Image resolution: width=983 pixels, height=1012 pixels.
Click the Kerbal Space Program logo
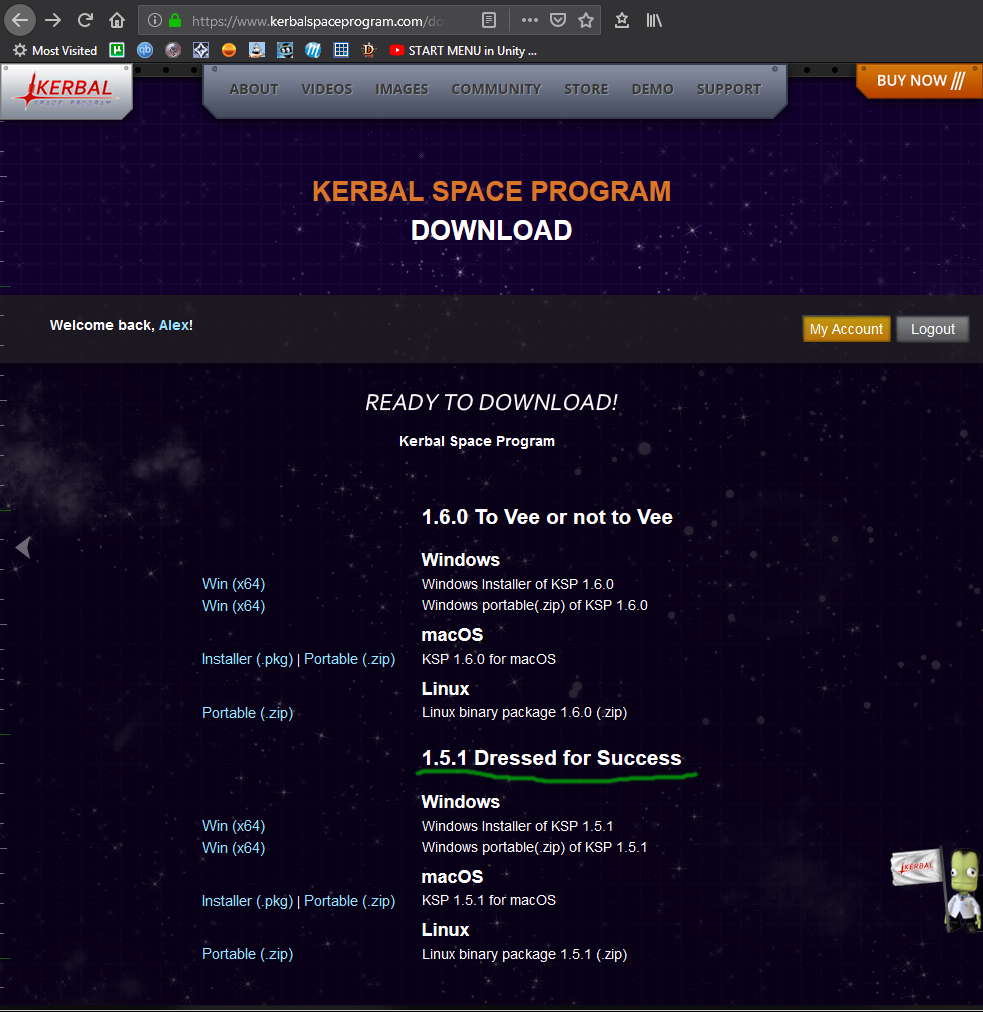point(66,92)
